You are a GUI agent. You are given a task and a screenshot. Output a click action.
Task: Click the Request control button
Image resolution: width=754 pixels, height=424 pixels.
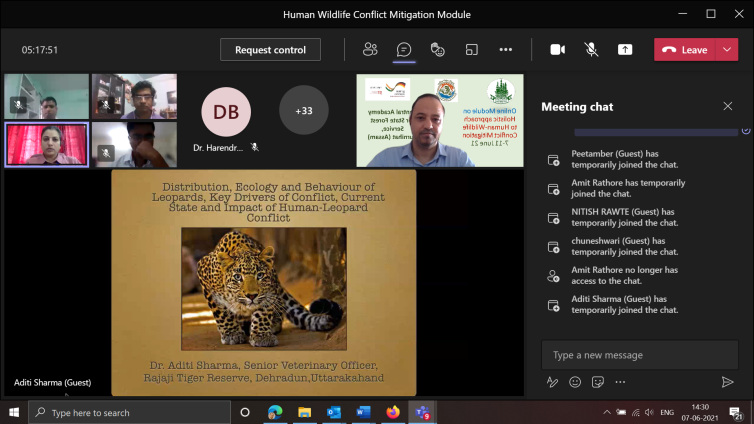(x=270, y=49)
